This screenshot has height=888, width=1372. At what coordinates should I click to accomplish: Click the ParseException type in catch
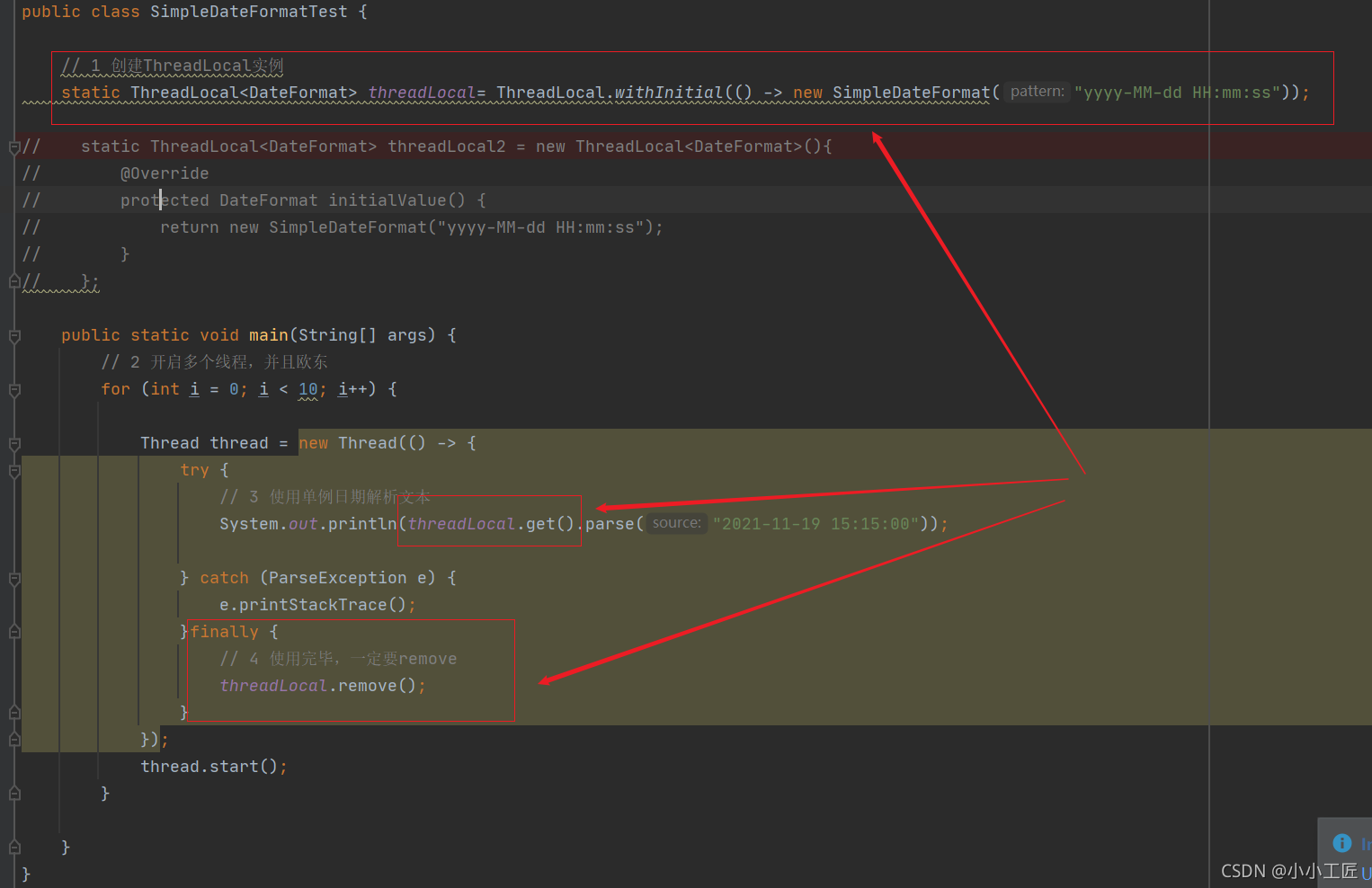click(x=337, y=578)
